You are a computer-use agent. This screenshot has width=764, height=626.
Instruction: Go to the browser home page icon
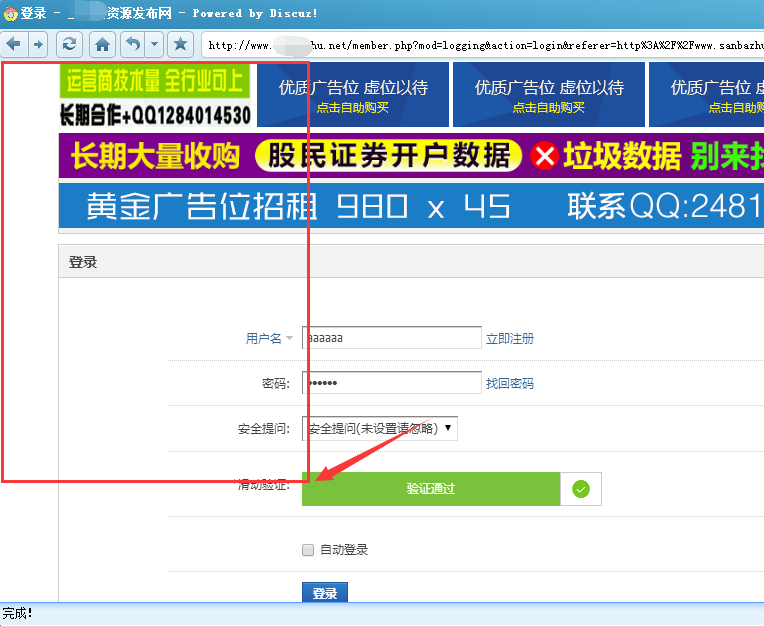102,44
